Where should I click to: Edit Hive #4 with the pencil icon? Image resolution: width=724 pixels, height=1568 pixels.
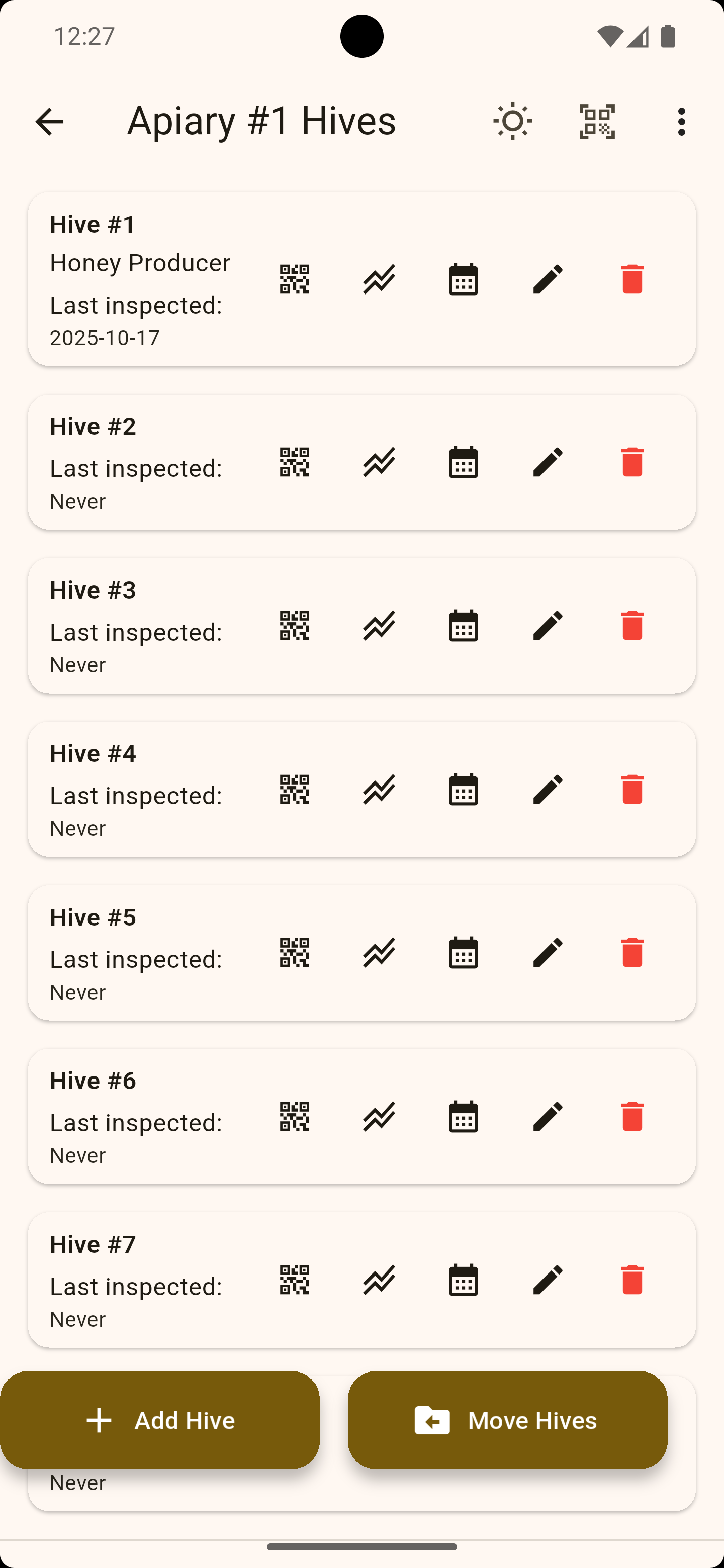[x=548, y=790]
